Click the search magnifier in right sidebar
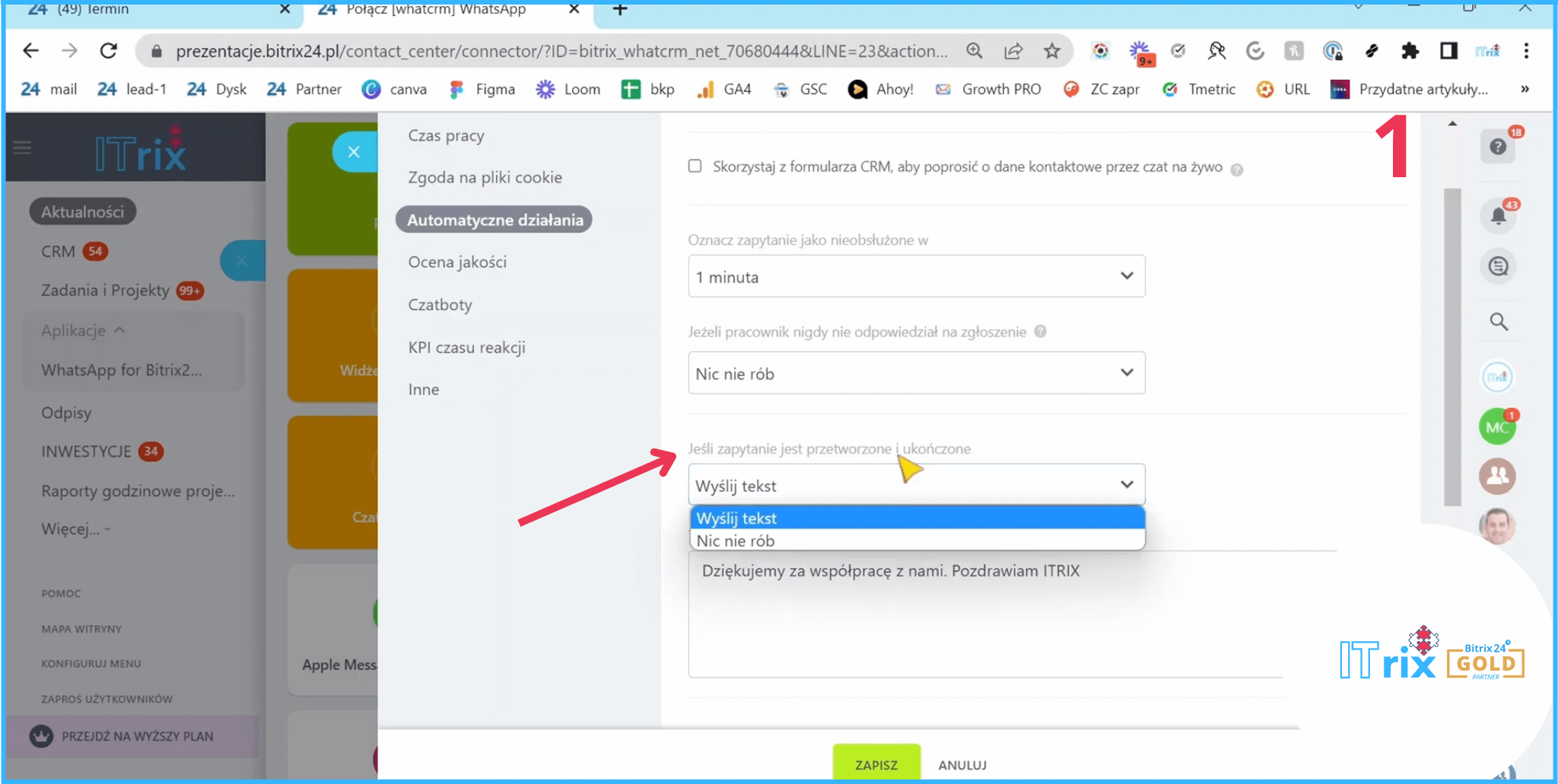The height and width of the screenshot is (784, 1558). pos(1498,322)
